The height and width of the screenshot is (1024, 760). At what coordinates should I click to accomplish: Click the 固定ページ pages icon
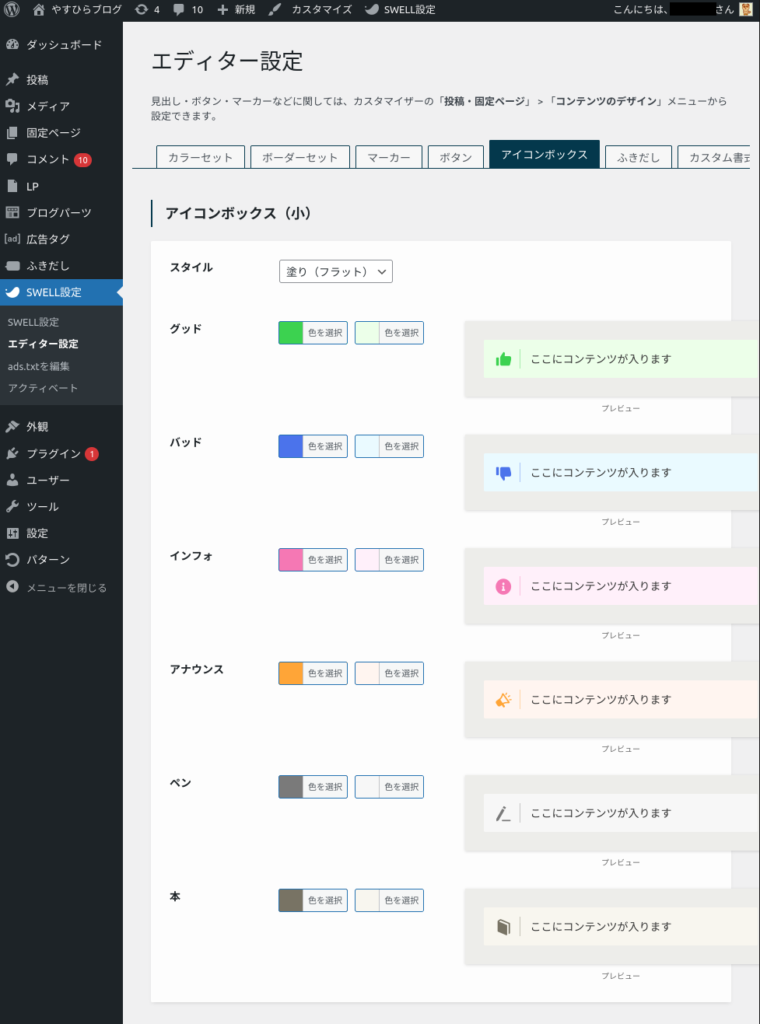(x=12, y=133)
